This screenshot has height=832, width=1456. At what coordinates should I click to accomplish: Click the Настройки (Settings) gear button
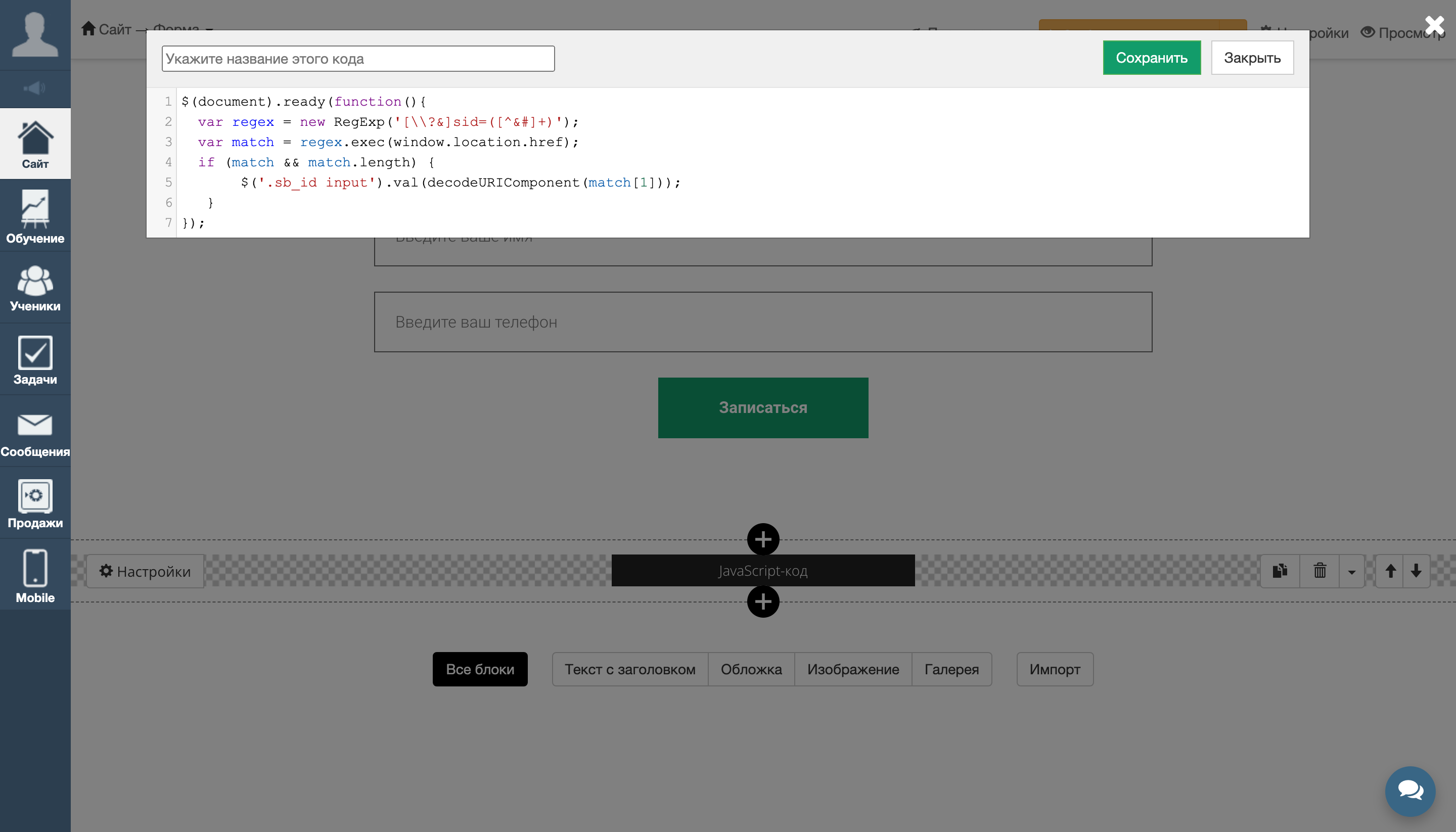pos(145,570)
